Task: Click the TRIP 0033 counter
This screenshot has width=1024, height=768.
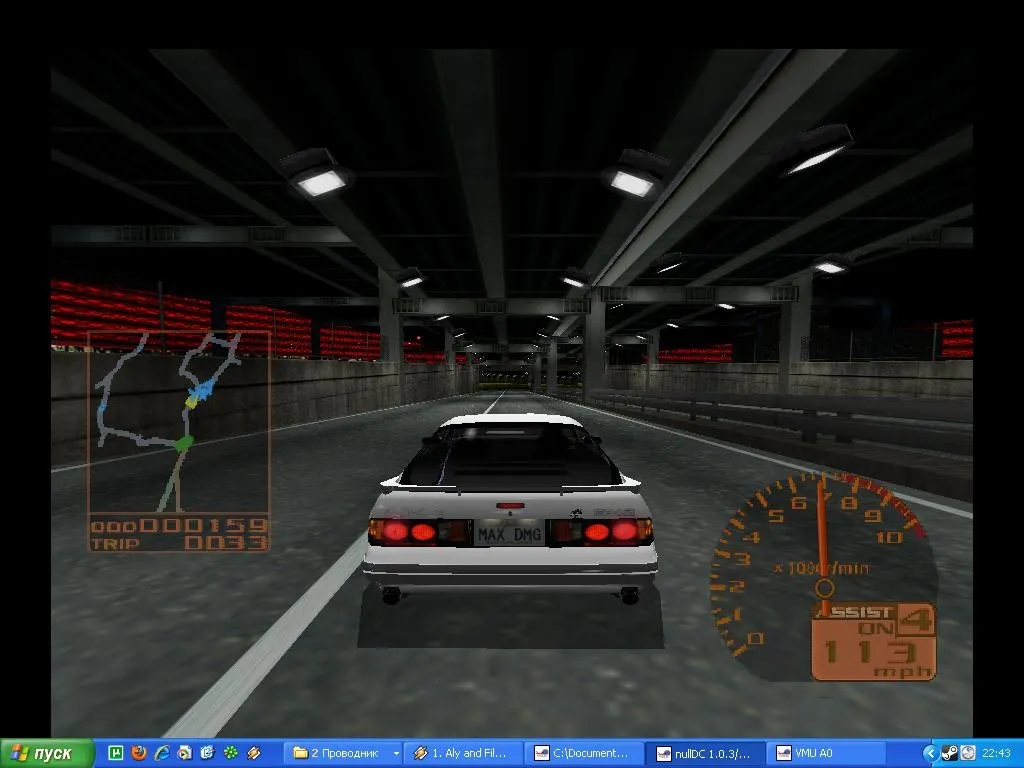Action: point(179,543)
